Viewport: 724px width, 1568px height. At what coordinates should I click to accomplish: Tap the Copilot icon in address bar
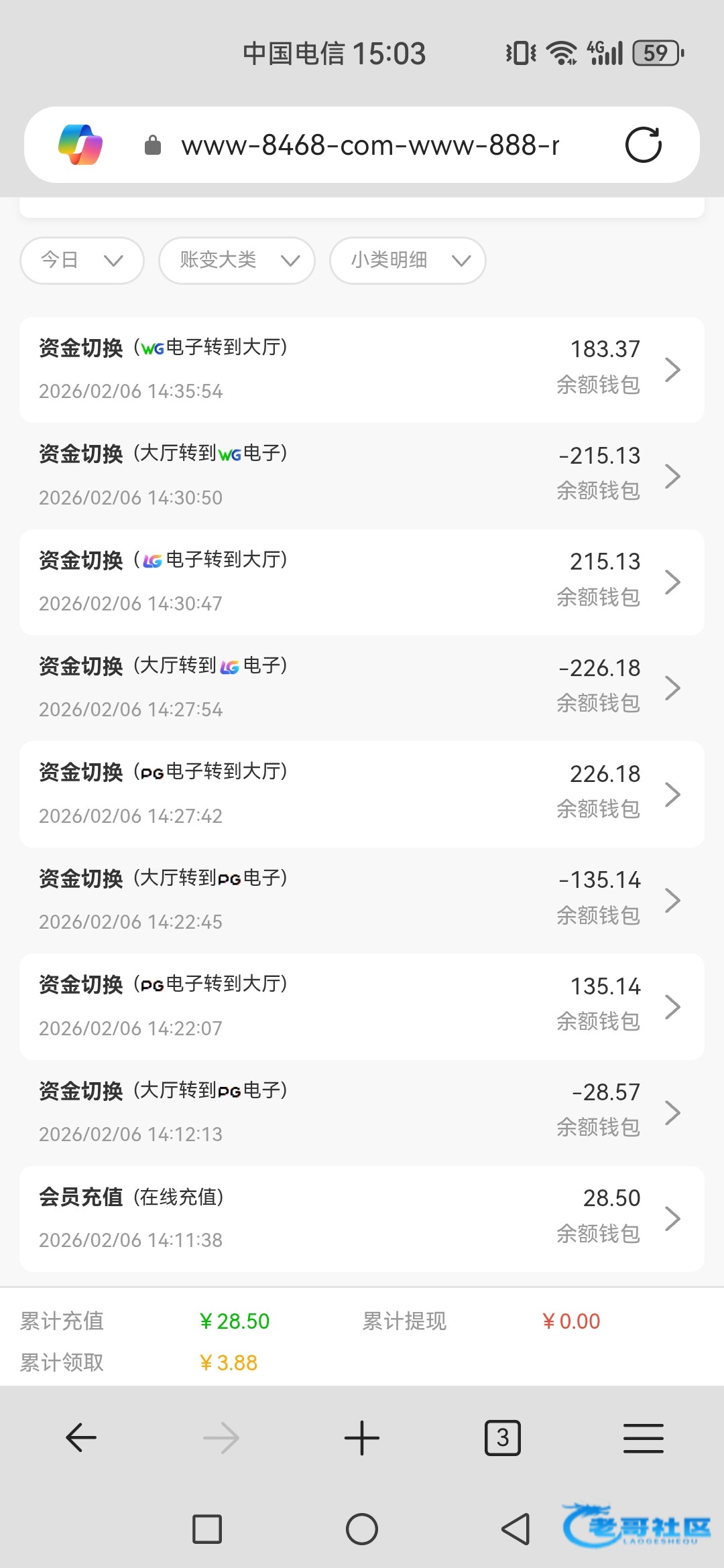point(80,145)
